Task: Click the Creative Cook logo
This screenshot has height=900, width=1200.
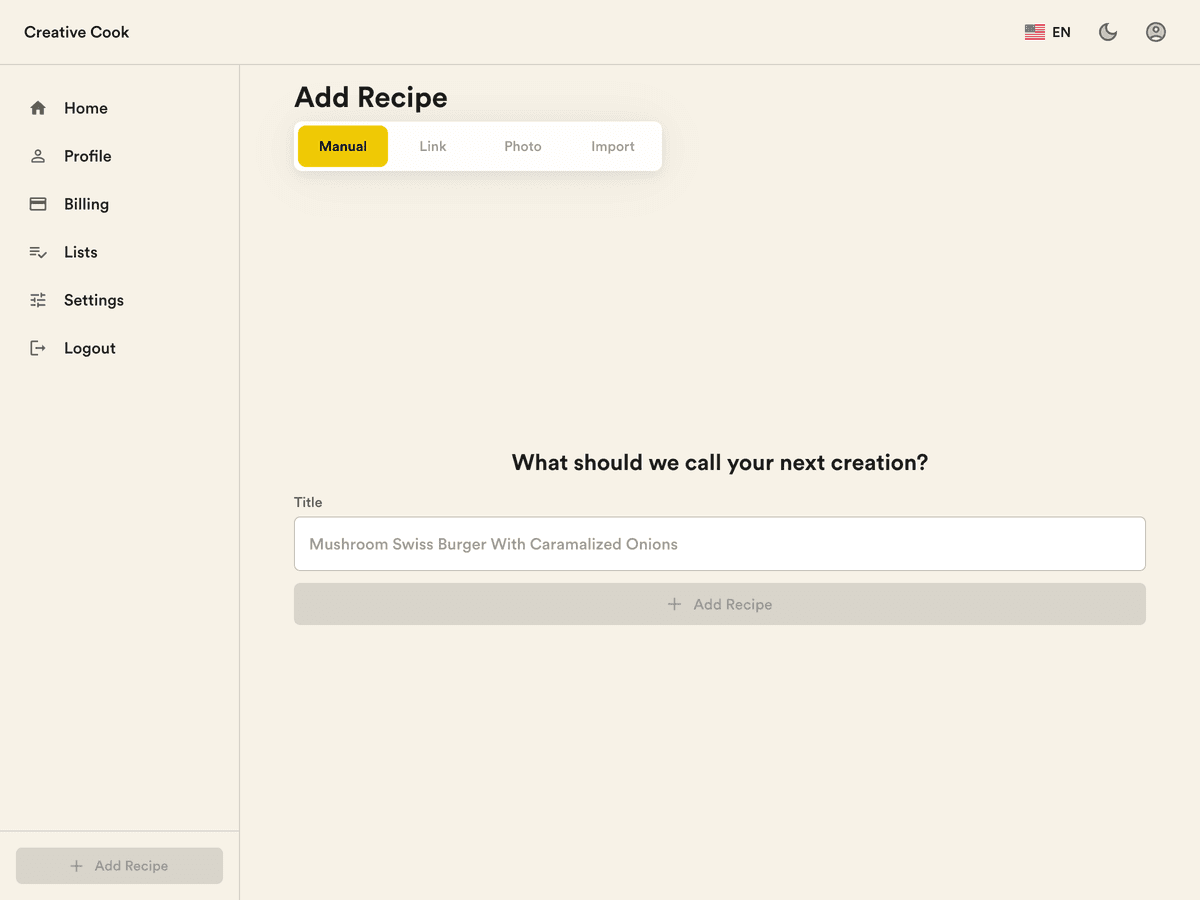Action: [x=76, y=31]
